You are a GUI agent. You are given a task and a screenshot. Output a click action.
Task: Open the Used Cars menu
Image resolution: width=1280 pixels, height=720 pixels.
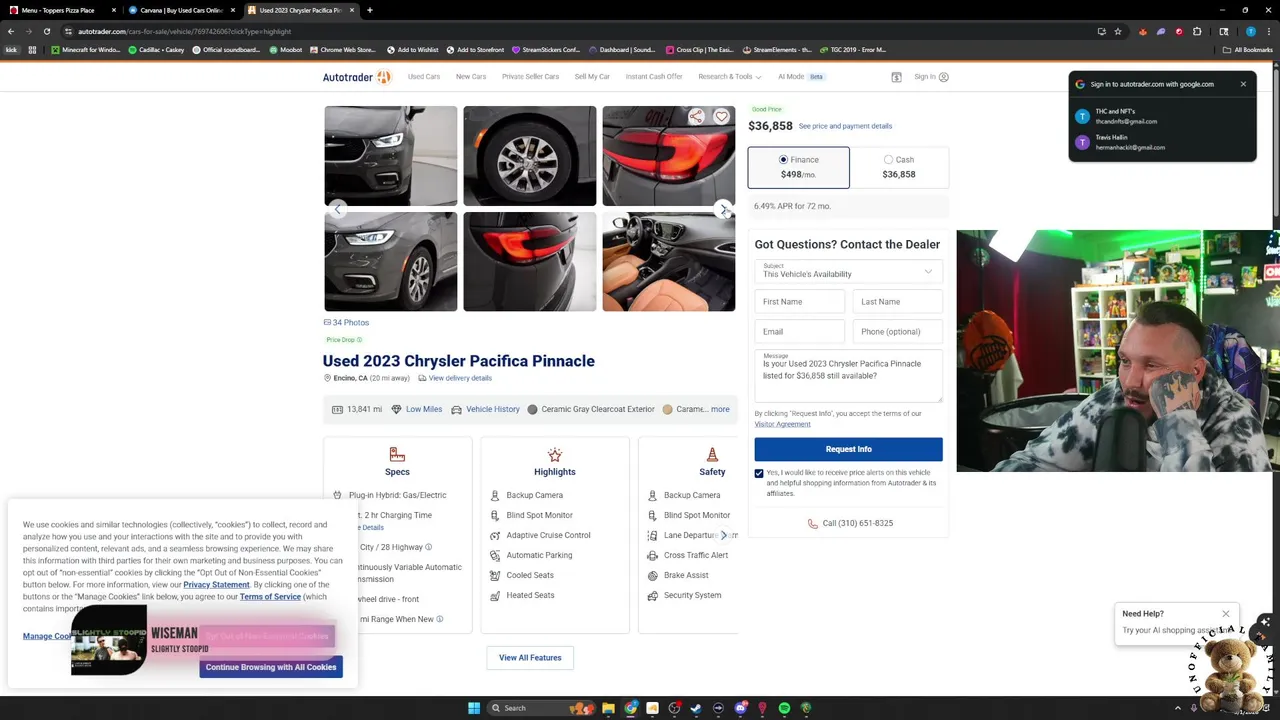(423, 77)
